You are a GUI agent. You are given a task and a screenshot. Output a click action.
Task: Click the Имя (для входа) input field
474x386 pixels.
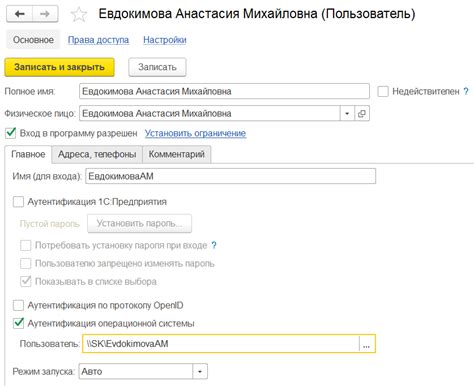coord(230,176)
